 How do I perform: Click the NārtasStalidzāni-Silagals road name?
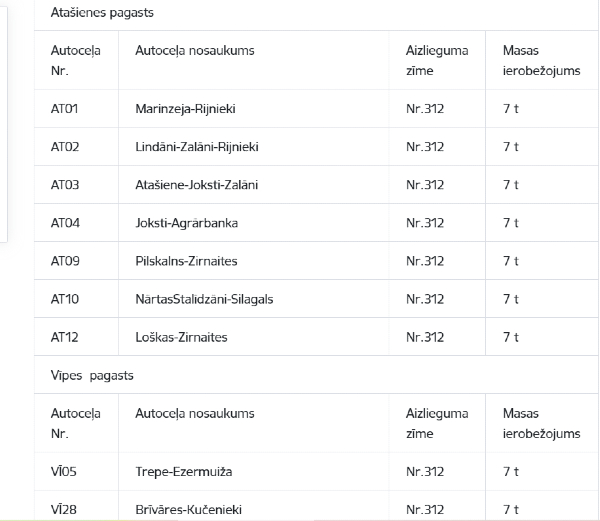[x=204, y=299]
